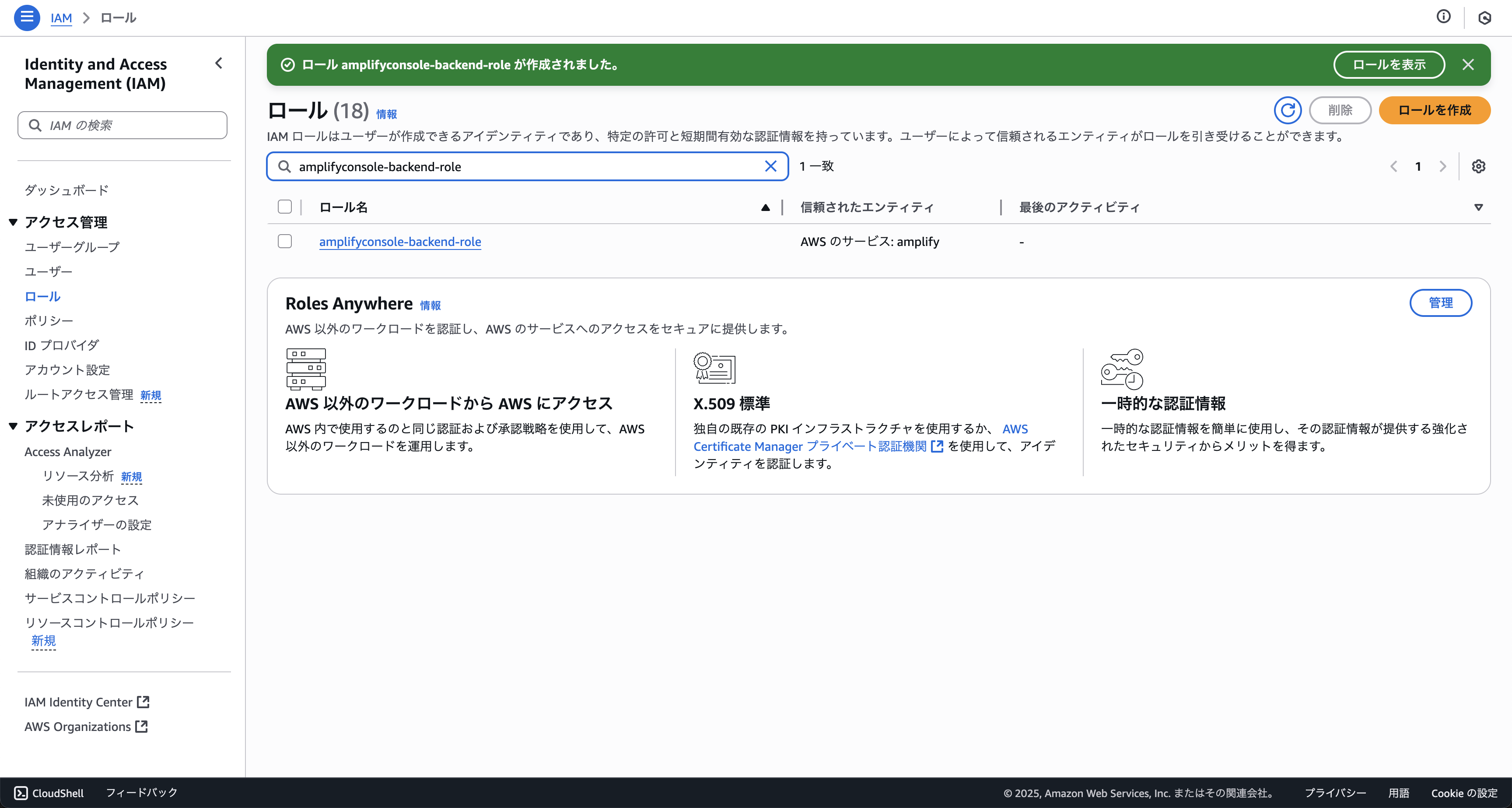Click the magnifier icon in role filter field
1512x808 pixels.
point(284,166)
